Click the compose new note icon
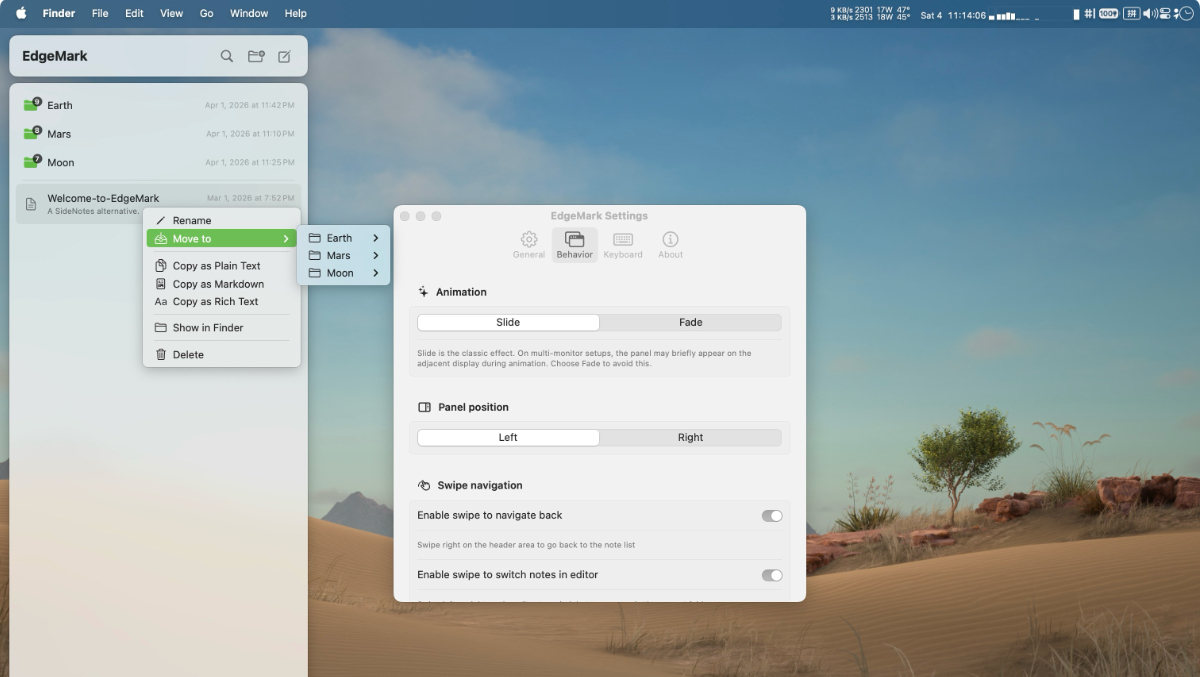 [x=285, y=56]
